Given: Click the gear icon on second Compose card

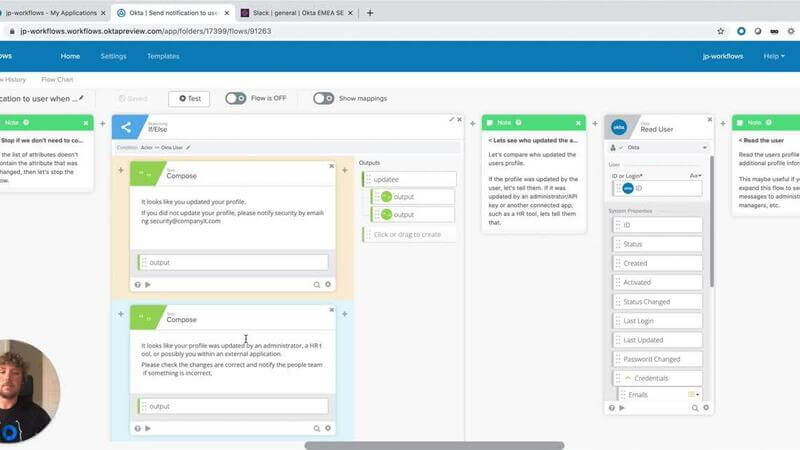Looking at the screenshot, I should (327, 427).
